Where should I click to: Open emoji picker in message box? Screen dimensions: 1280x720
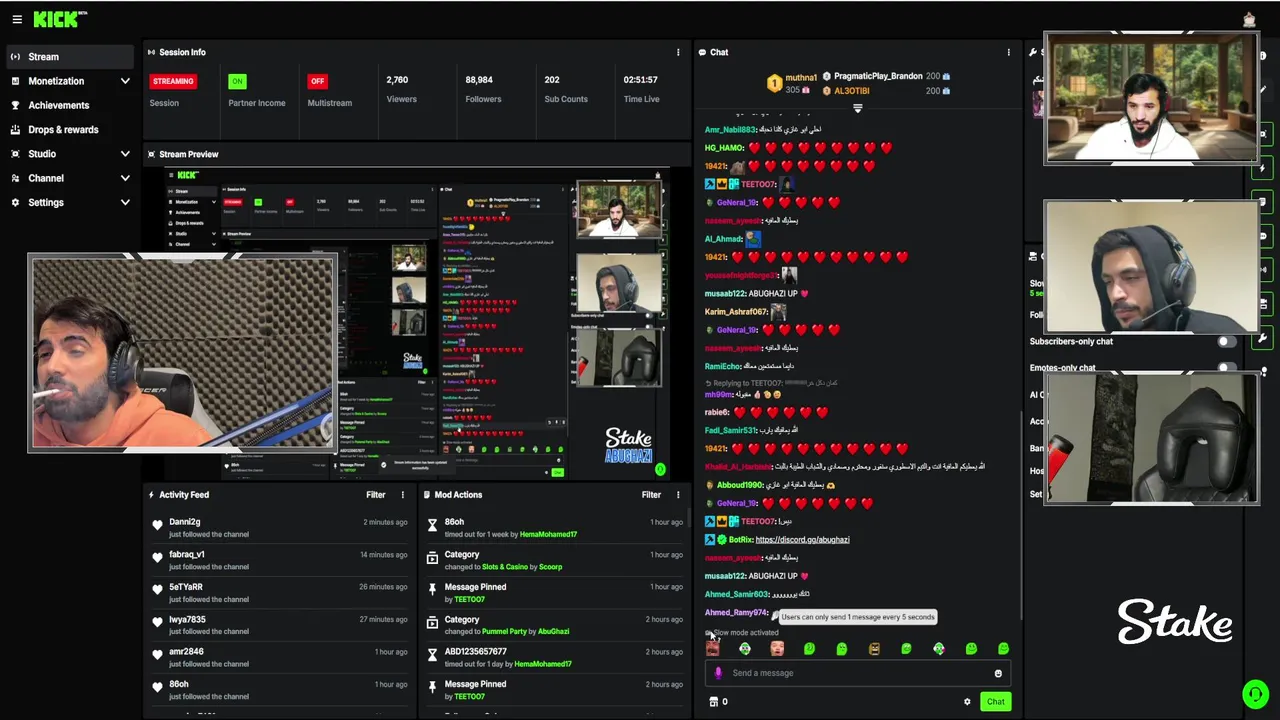click(x=998, y=673)
